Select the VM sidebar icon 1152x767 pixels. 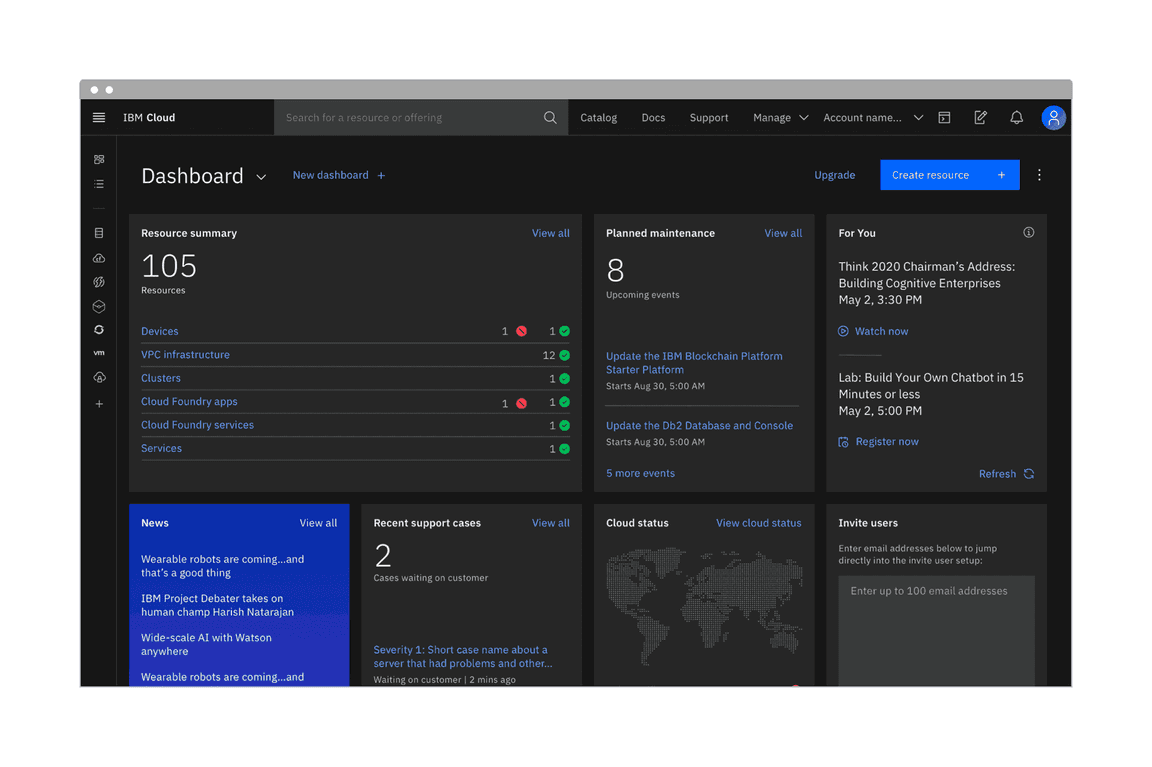(x=99, y=352)
